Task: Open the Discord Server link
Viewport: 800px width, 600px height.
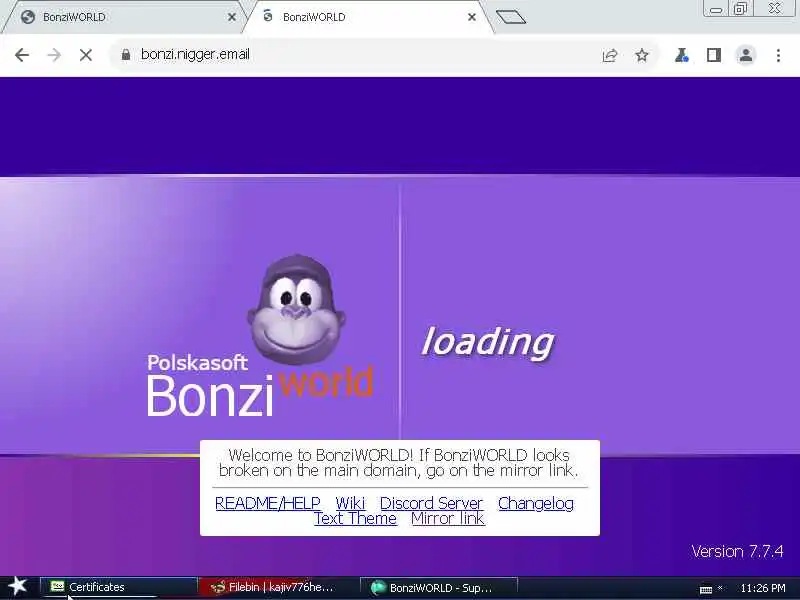Action: click(431, 503)
